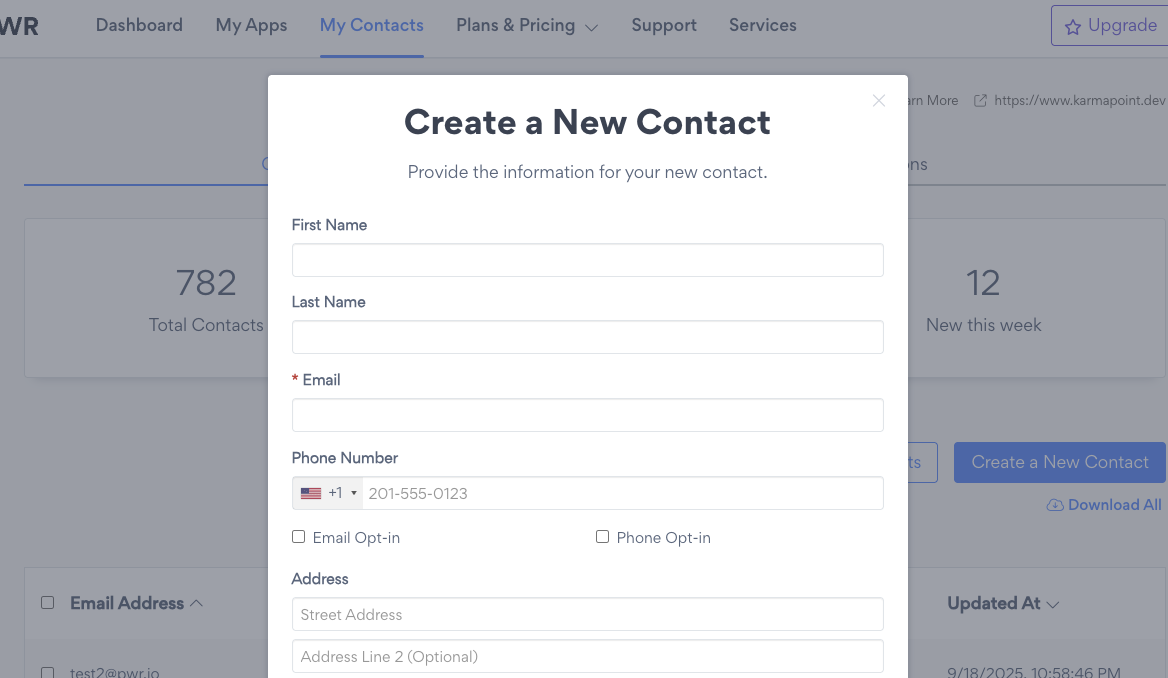Focus the Email input field
The width and height of the screenshot is (1168, 678).
coord(587,415)
